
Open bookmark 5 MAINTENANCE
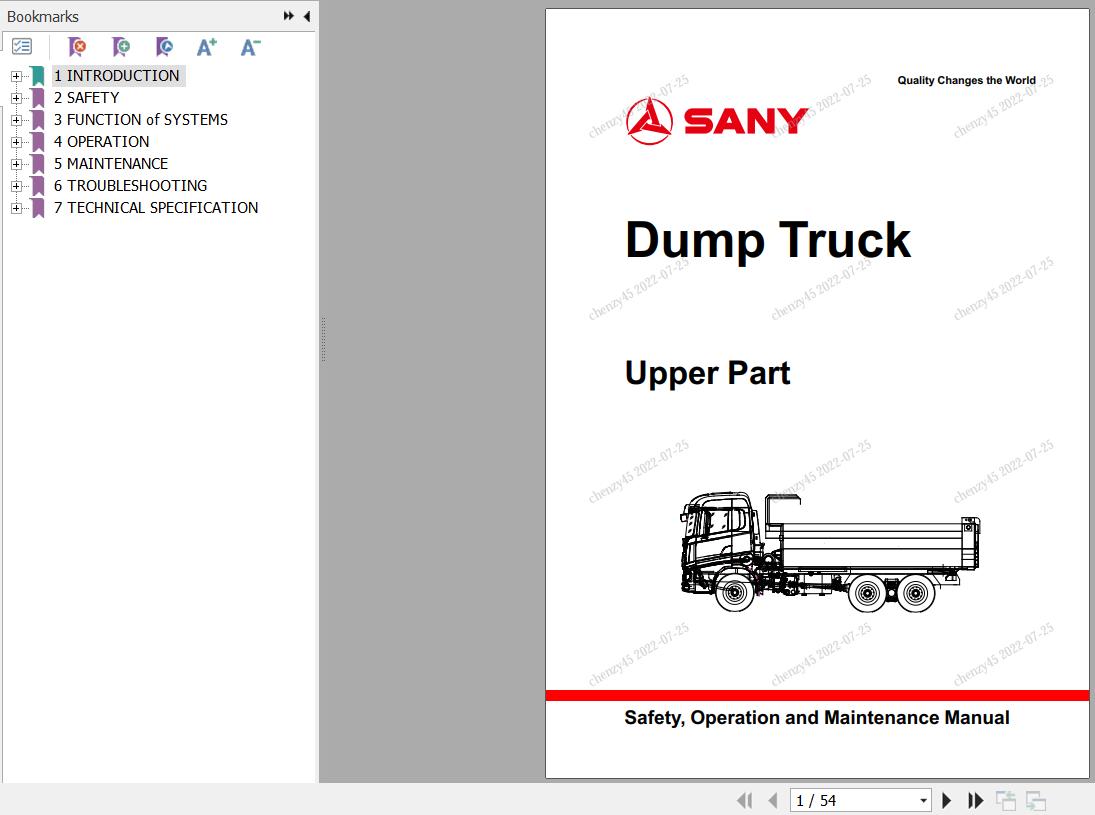point(111,163)
